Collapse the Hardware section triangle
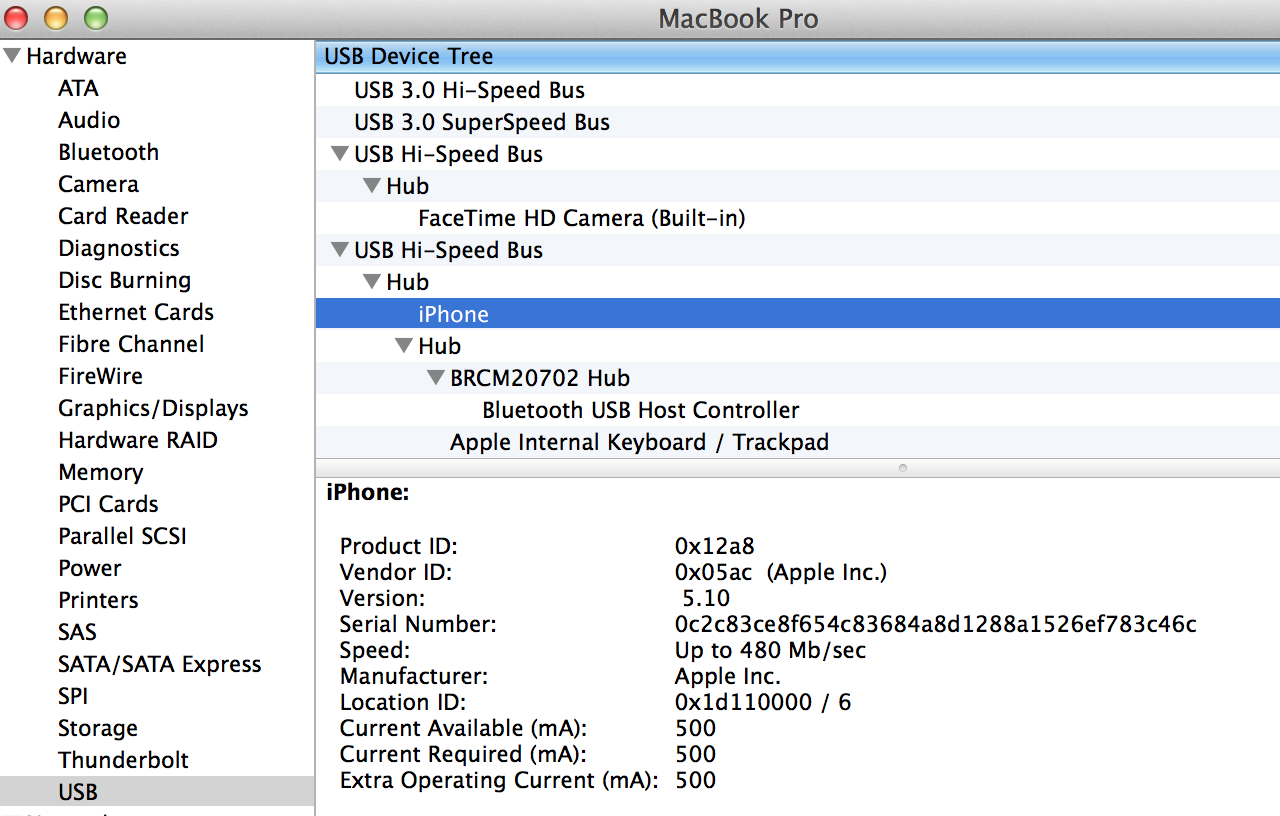This screenshot has width=1280, height=816. coord(12,56)
